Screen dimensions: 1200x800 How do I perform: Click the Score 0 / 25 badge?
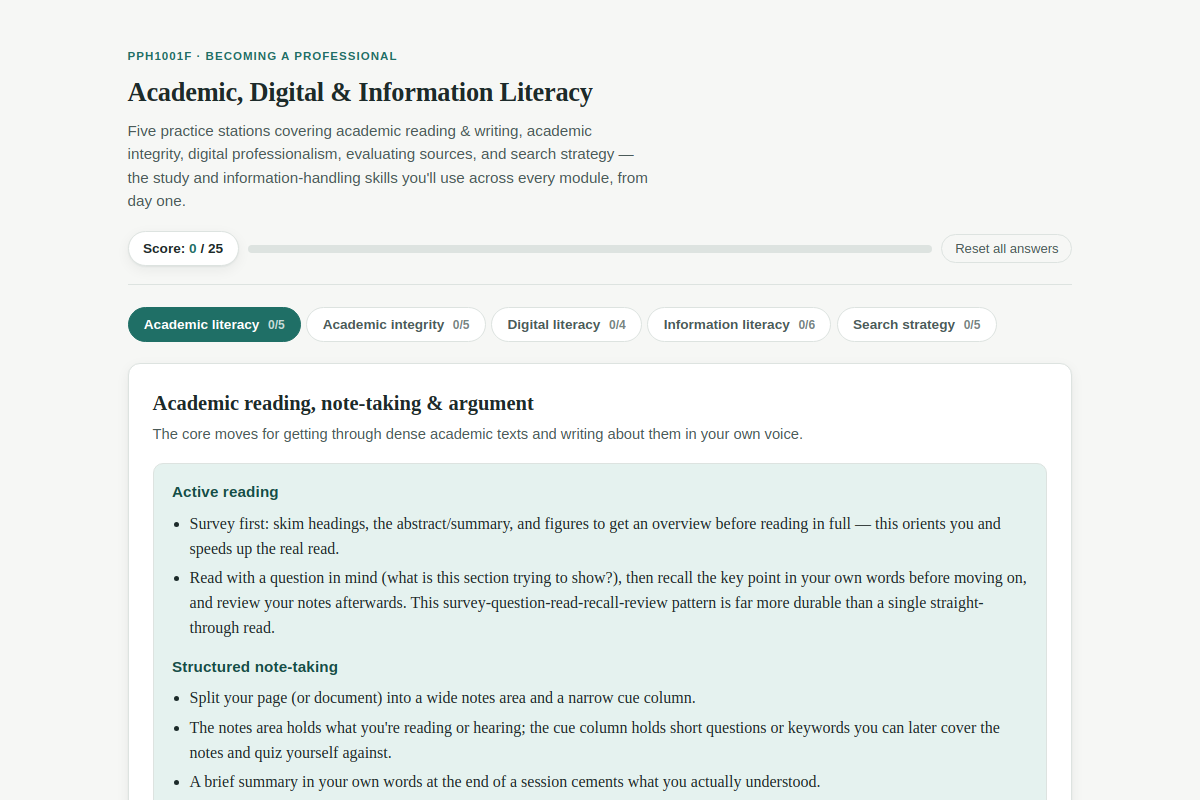coord(183,249)
